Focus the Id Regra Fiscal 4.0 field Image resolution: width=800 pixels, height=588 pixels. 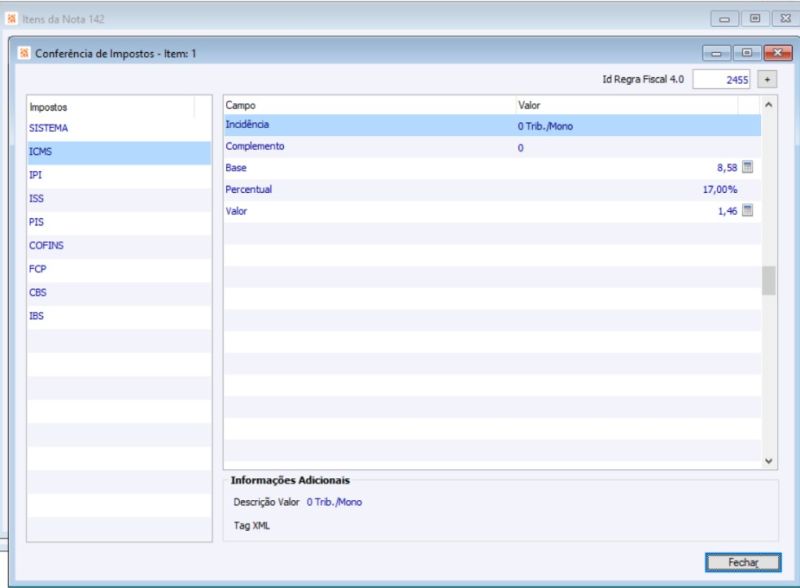coord(721,80)
